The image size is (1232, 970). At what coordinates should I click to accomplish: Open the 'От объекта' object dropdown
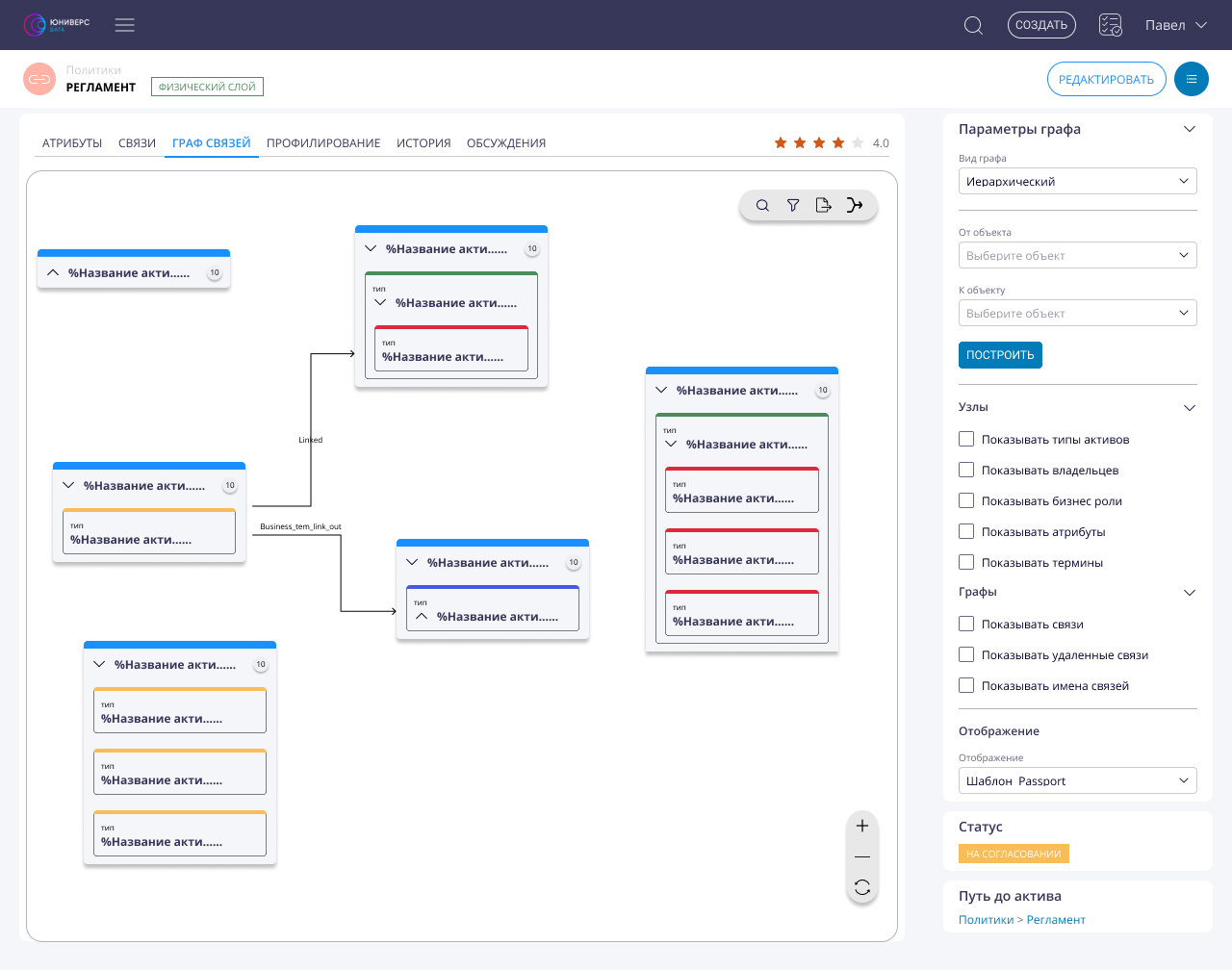pyautogui.click(x=1077, y=255)
